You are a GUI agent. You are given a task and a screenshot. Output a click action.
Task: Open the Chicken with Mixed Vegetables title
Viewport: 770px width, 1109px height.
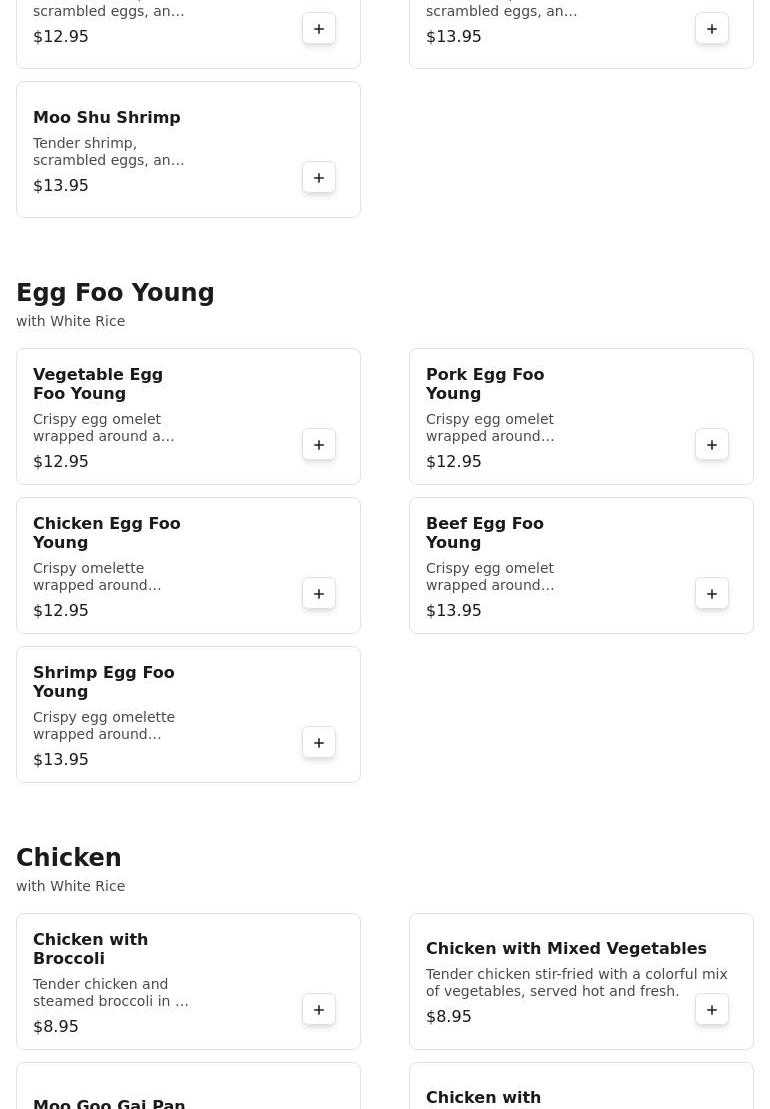[566, 949]
